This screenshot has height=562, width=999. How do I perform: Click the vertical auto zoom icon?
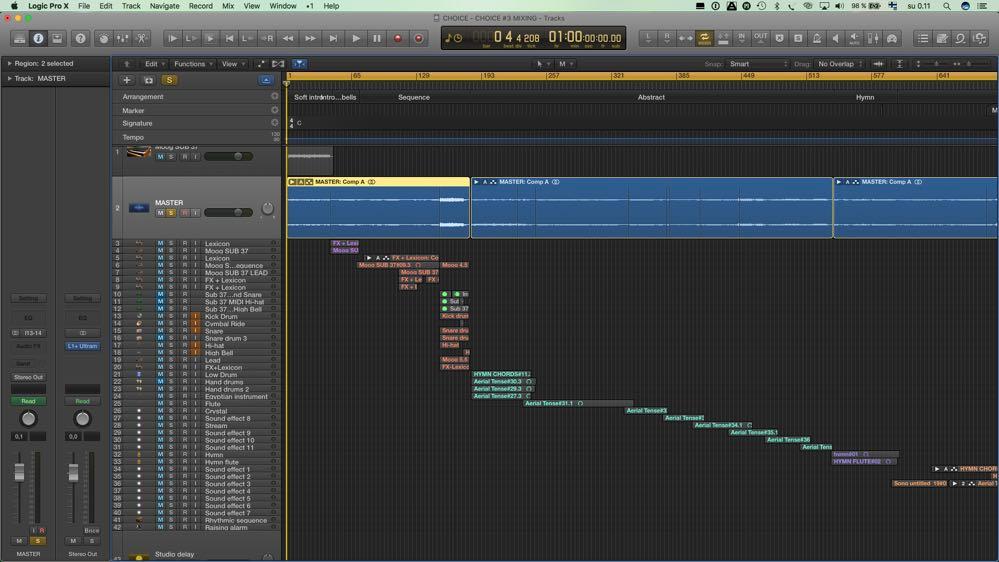[900, 64]
